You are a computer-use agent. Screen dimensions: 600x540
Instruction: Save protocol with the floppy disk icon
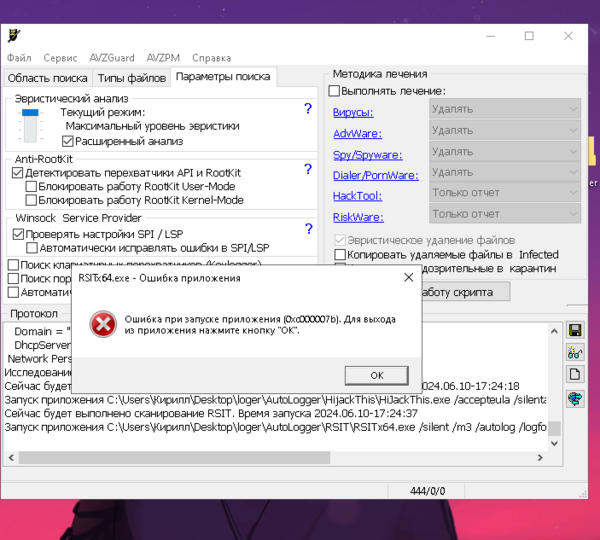575,330
